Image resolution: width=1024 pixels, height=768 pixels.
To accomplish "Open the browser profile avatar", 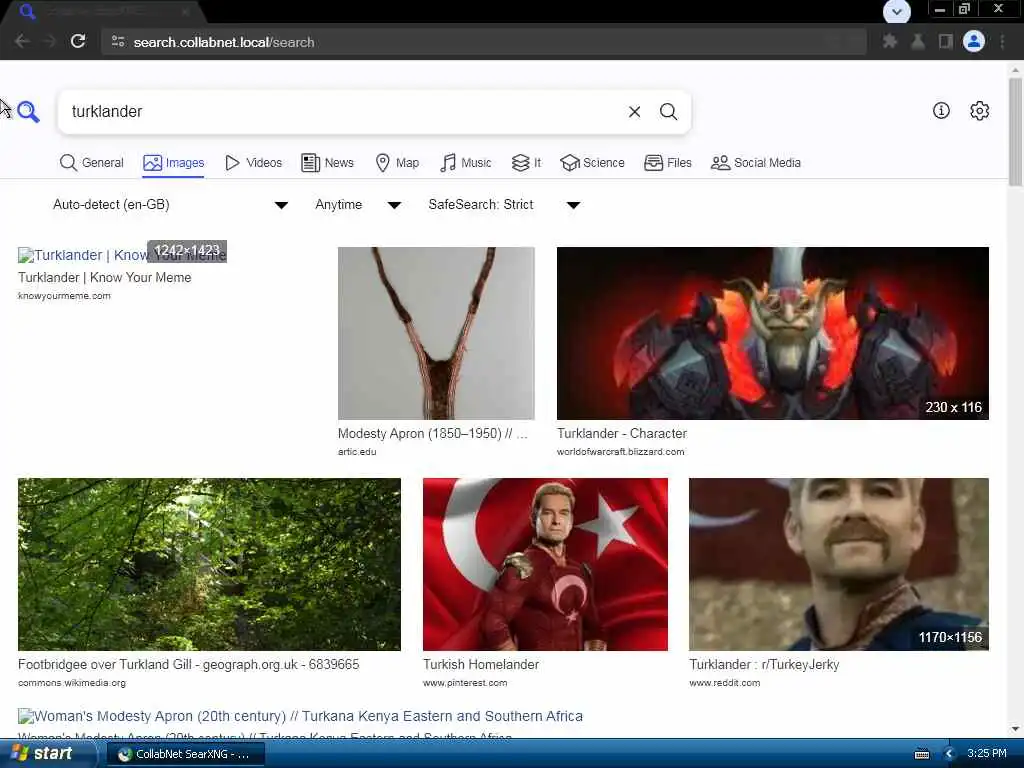I will click(x=974, y=42).
